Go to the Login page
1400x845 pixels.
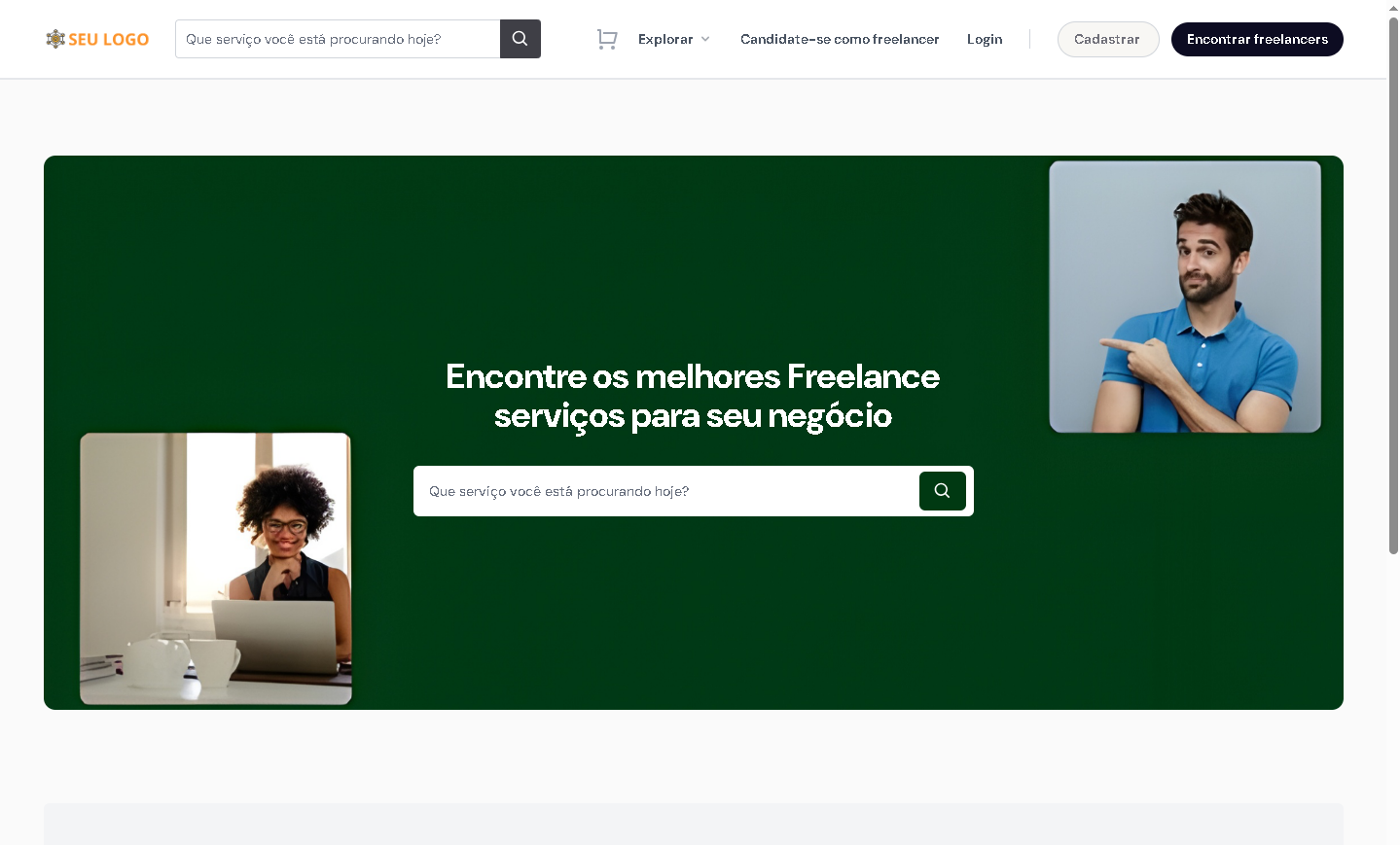click(x=984, y=40)
